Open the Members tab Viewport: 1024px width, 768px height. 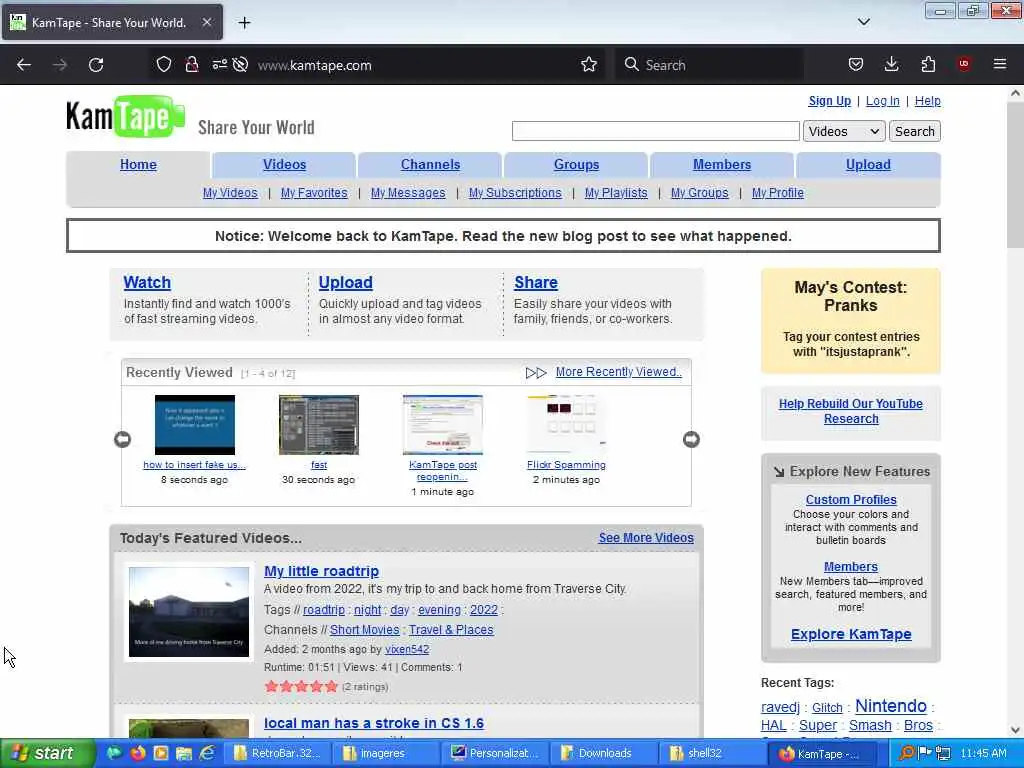pyautogui.click(x=722, y=165)
